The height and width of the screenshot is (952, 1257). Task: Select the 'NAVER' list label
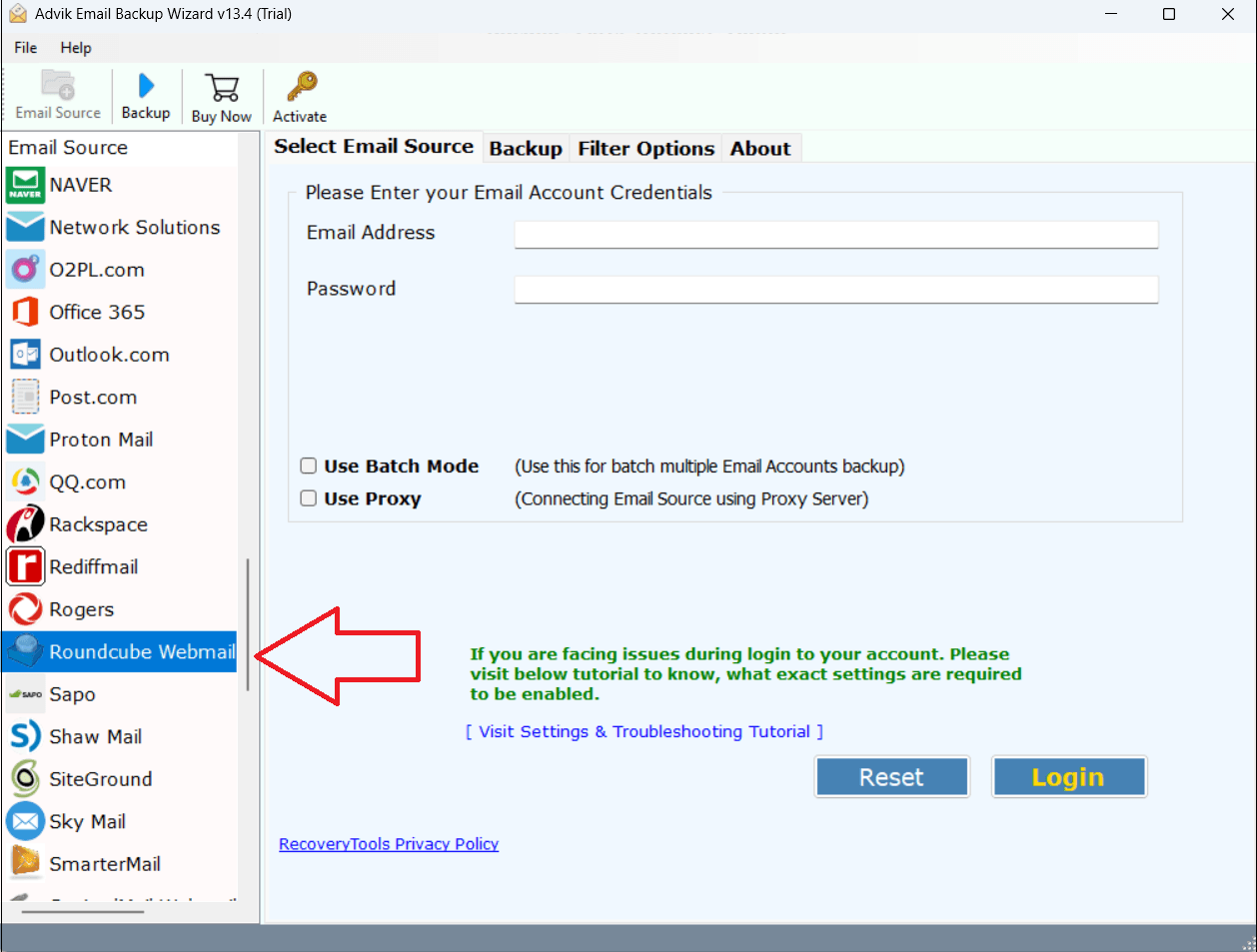click(x=81, y=185)
